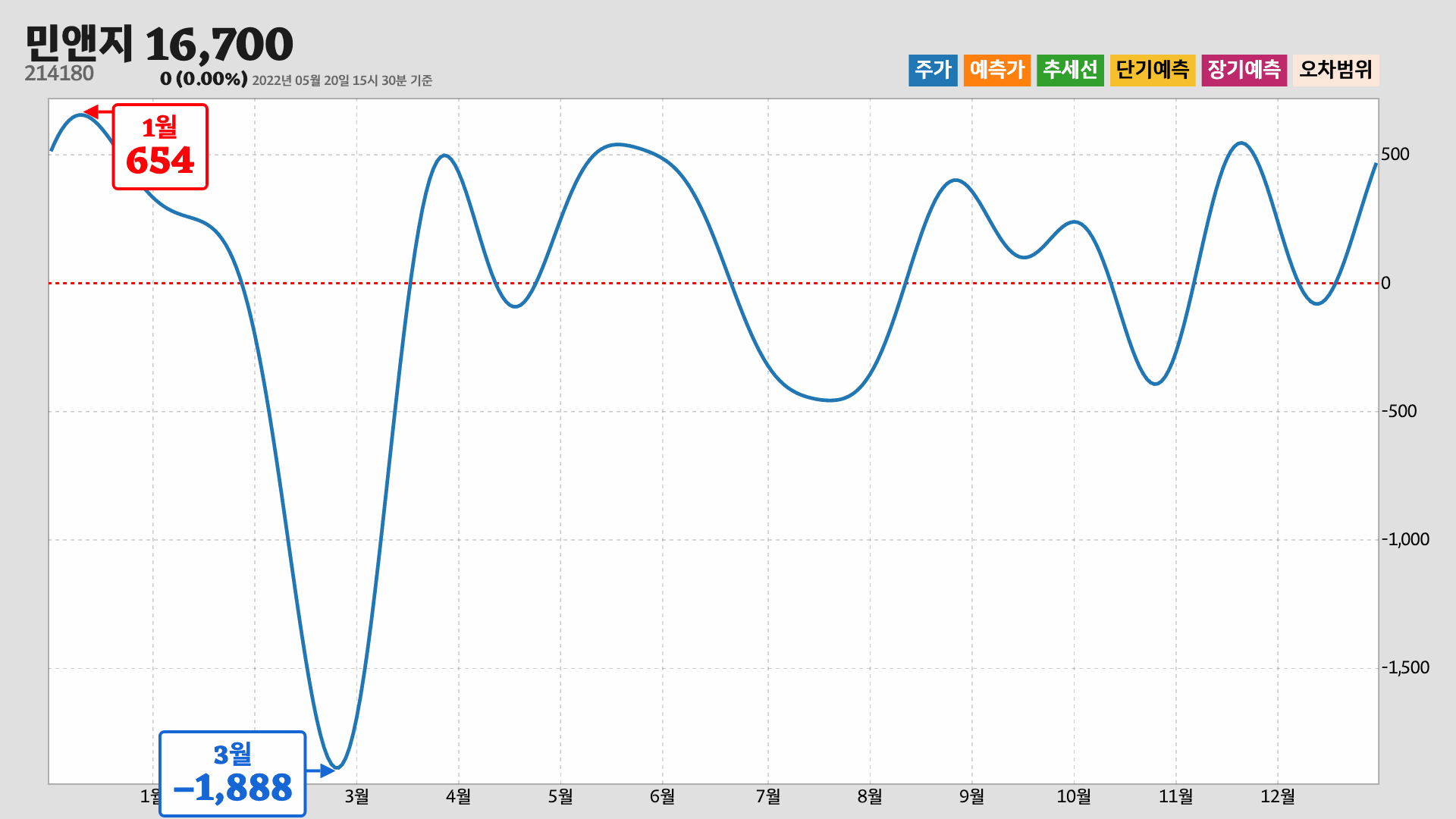
Task: Click the 0 y-axis label
Action: [1386, 284]
